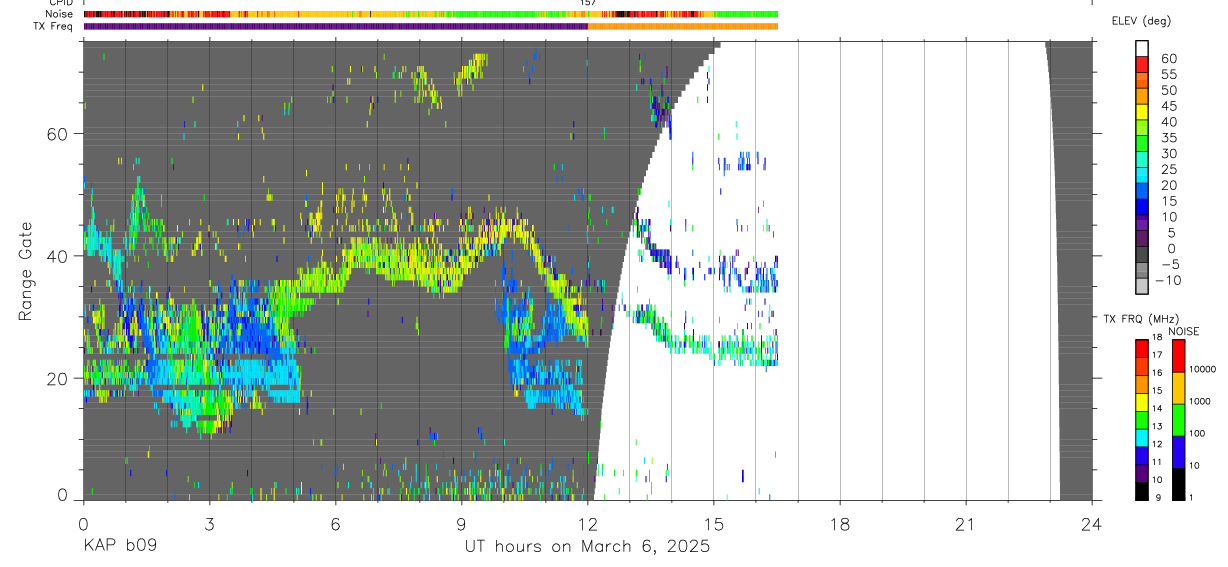Viewport: 1228px width, 567px height.
Task: Click the '12' tick on the UT hours axis
Action: 587,524
